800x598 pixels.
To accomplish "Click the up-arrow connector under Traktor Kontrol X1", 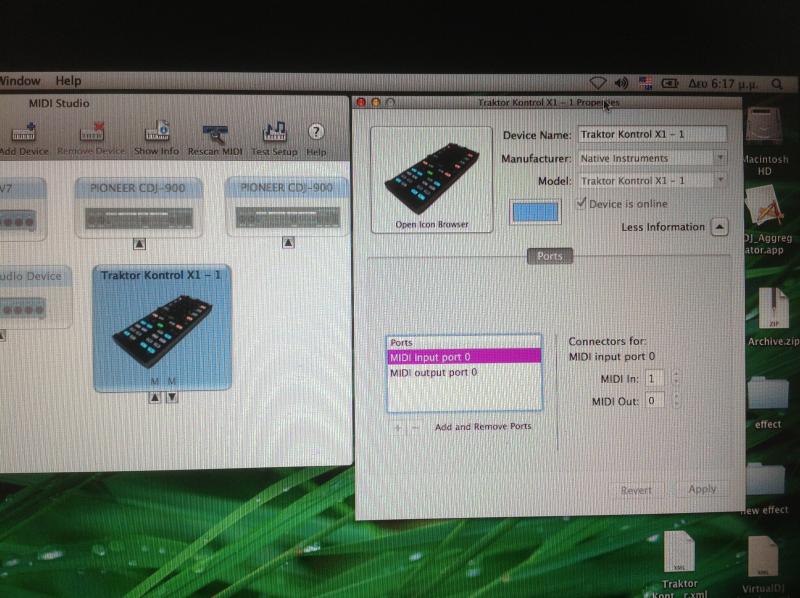I will 155,397.
